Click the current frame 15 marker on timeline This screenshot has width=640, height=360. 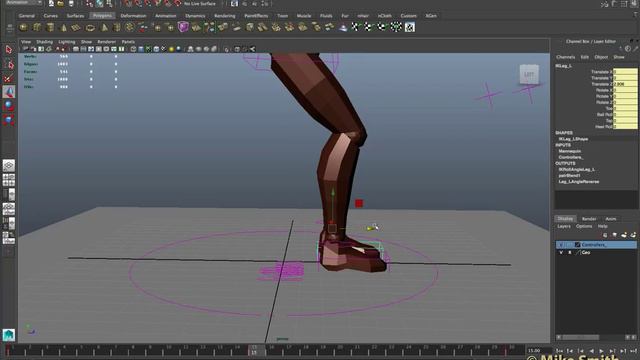[x=253, y=350]
